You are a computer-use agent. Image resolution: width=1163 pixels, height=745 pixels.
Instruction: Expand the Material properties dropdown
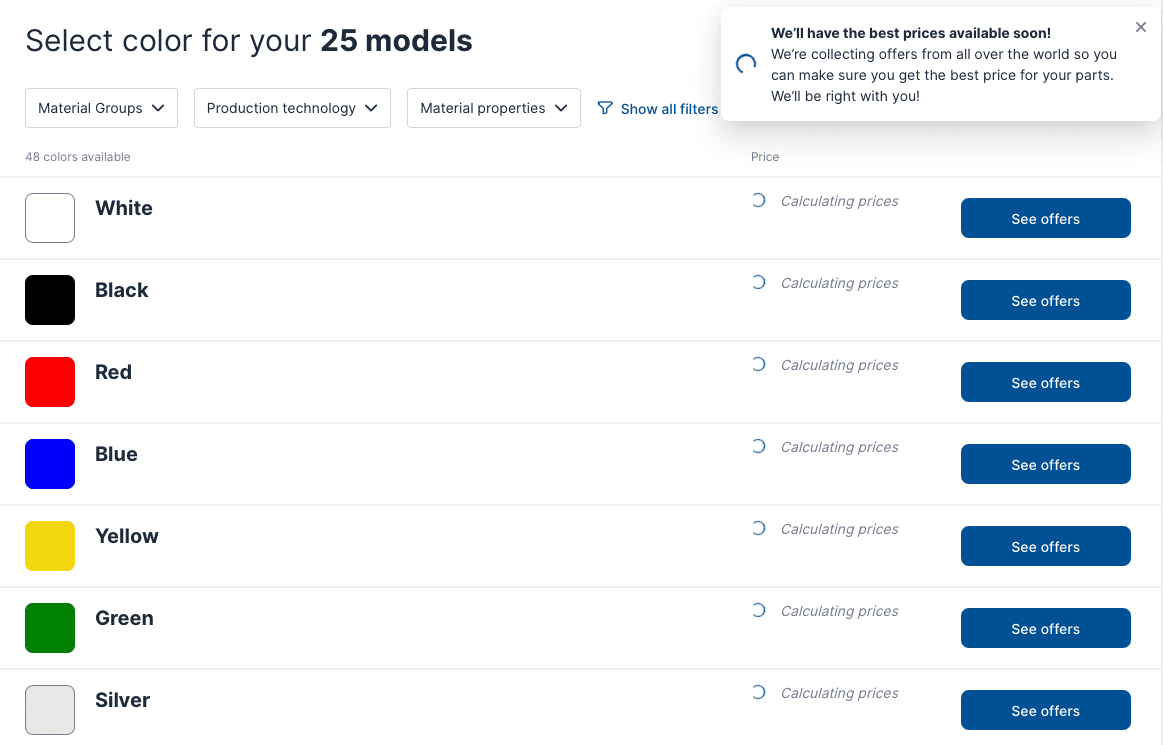[x=494, y=108]
